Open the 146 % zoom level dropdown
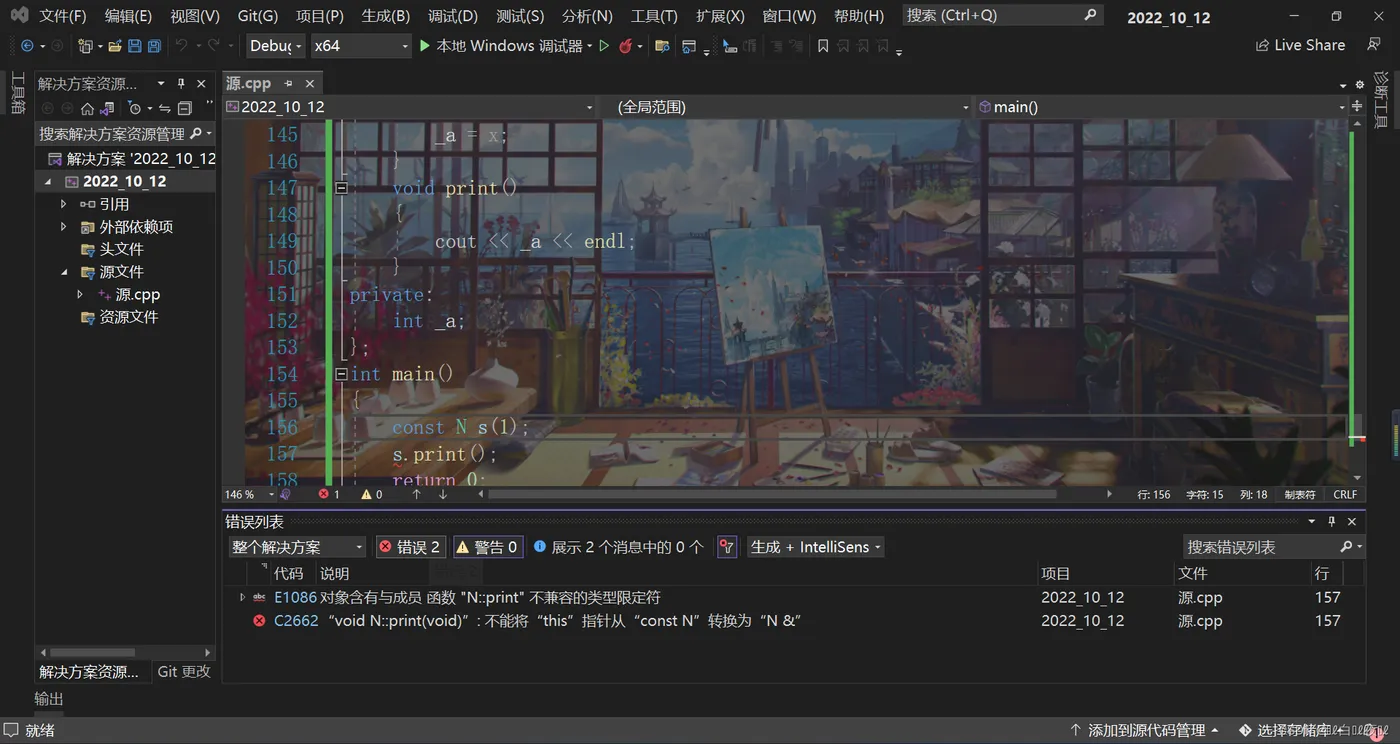 [x=249, y=494]
